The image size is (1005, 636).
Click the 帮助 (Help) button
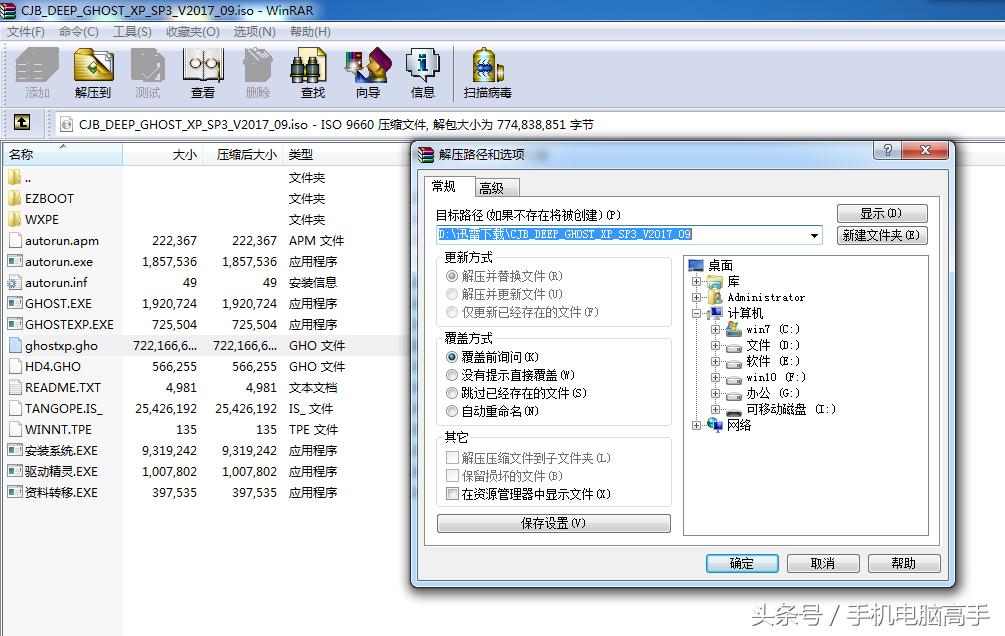pyautogui.click(x=904, y=563)
